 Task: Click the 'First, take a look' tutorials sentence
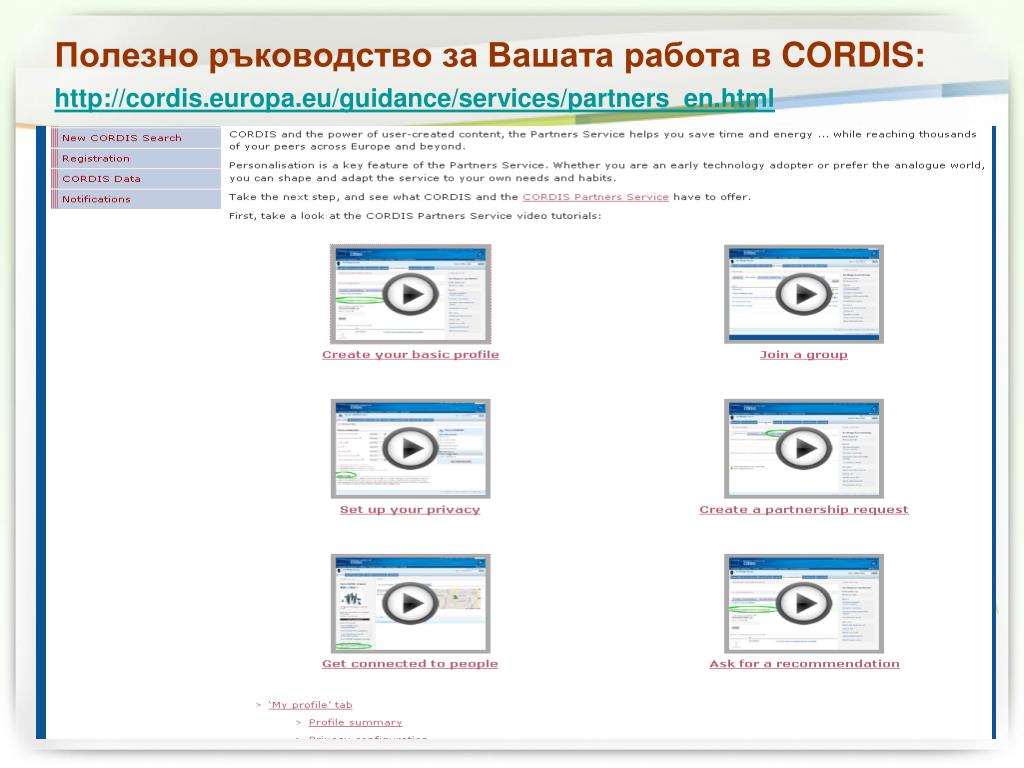(415, 216)
